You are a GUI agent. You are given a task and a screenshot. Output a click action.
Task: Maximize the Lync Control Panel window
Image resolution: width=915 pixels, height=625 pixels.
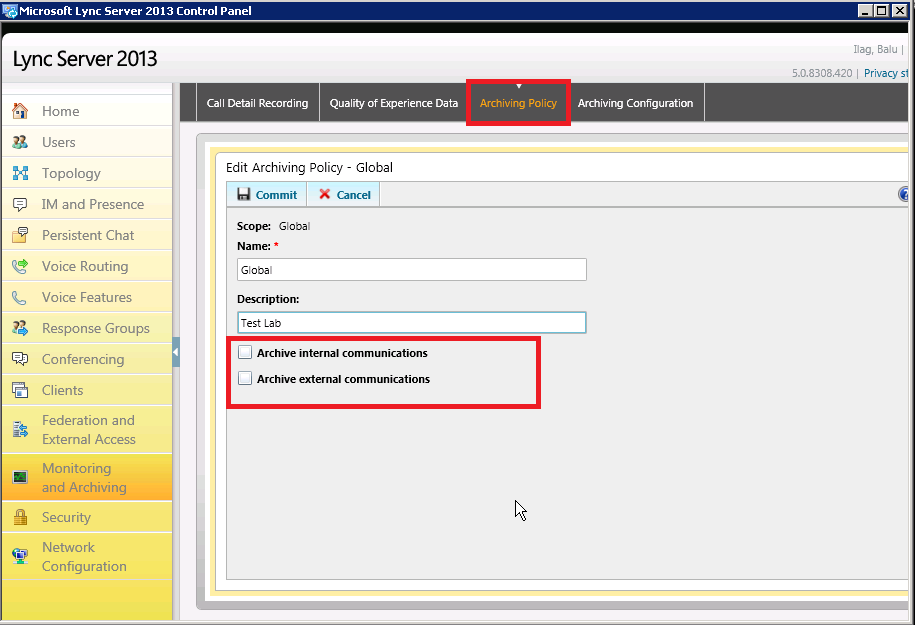pos(882,11)
